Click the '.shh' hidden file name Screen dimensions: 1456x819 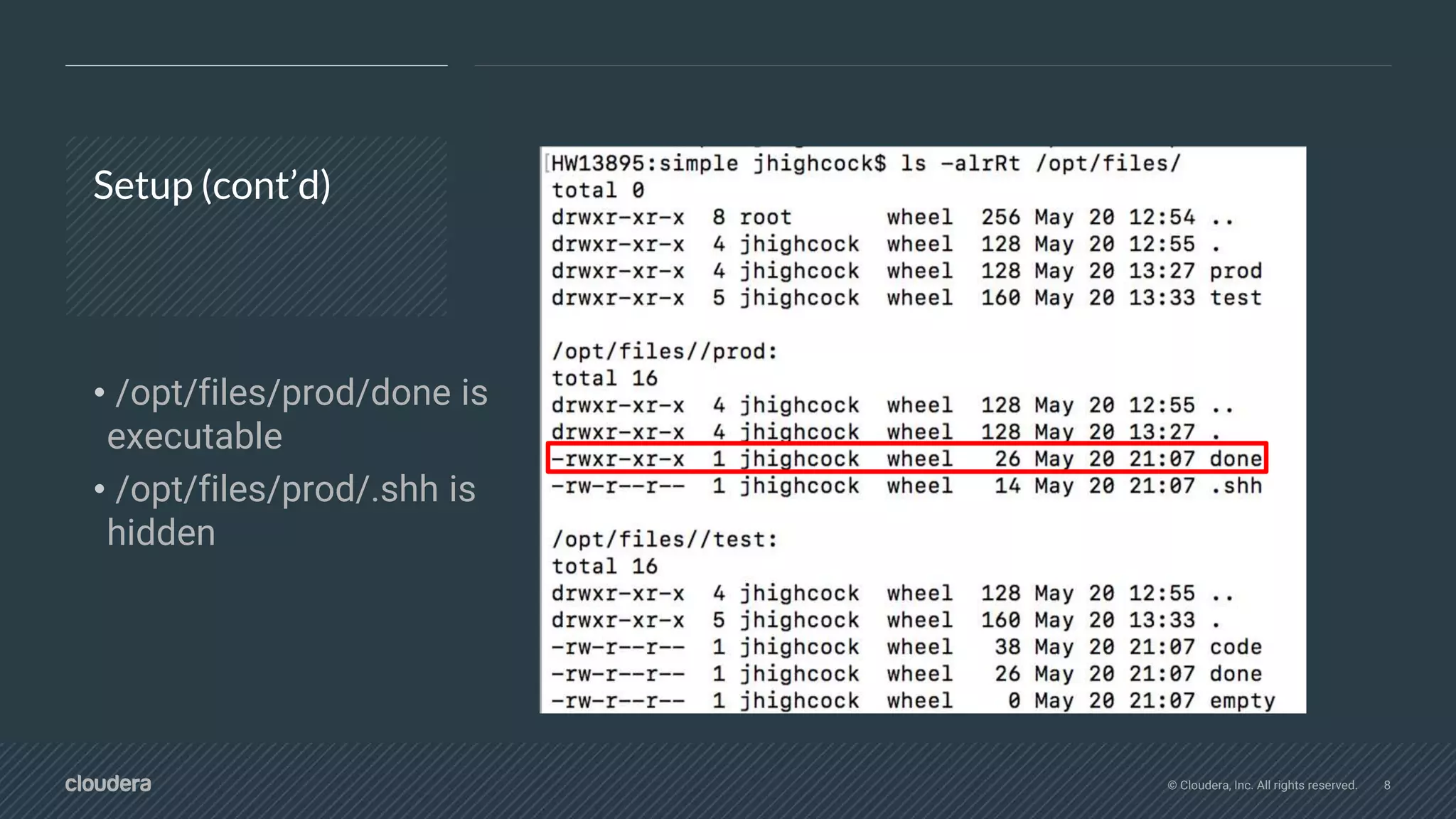click(x=1236, y=486)
